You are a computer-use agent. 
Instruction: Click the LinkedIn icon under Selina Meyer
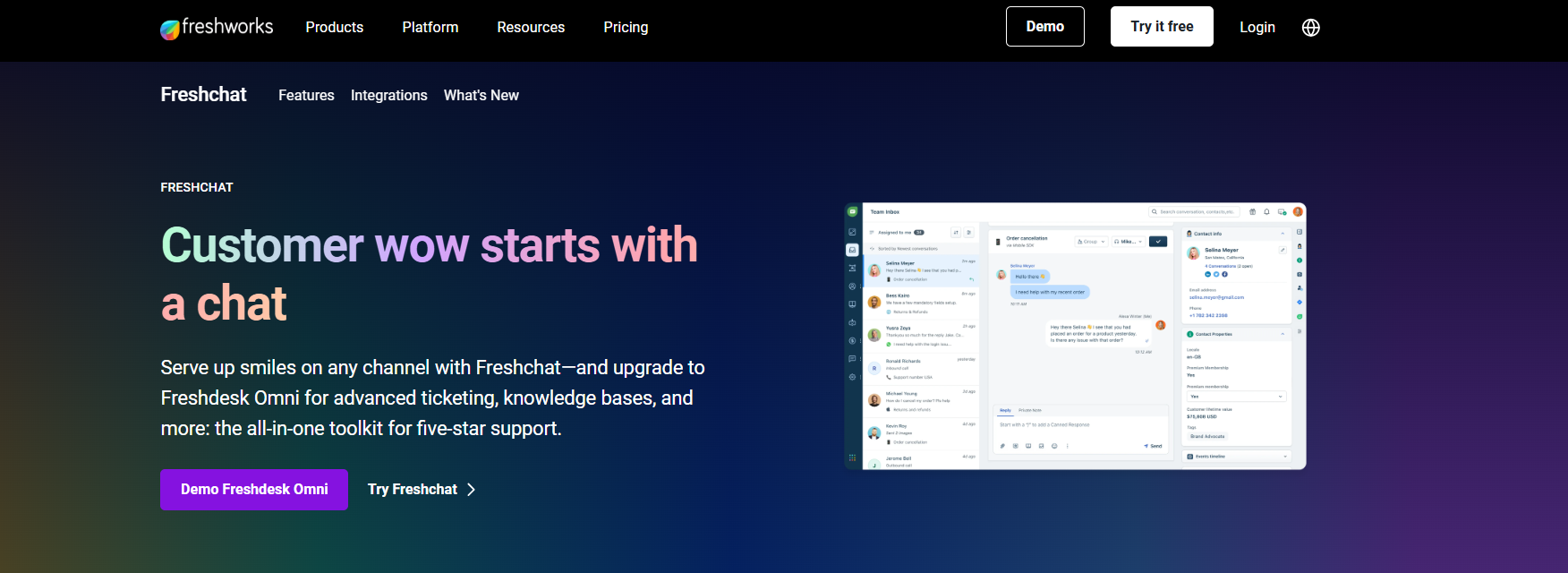click(1207, 274)
